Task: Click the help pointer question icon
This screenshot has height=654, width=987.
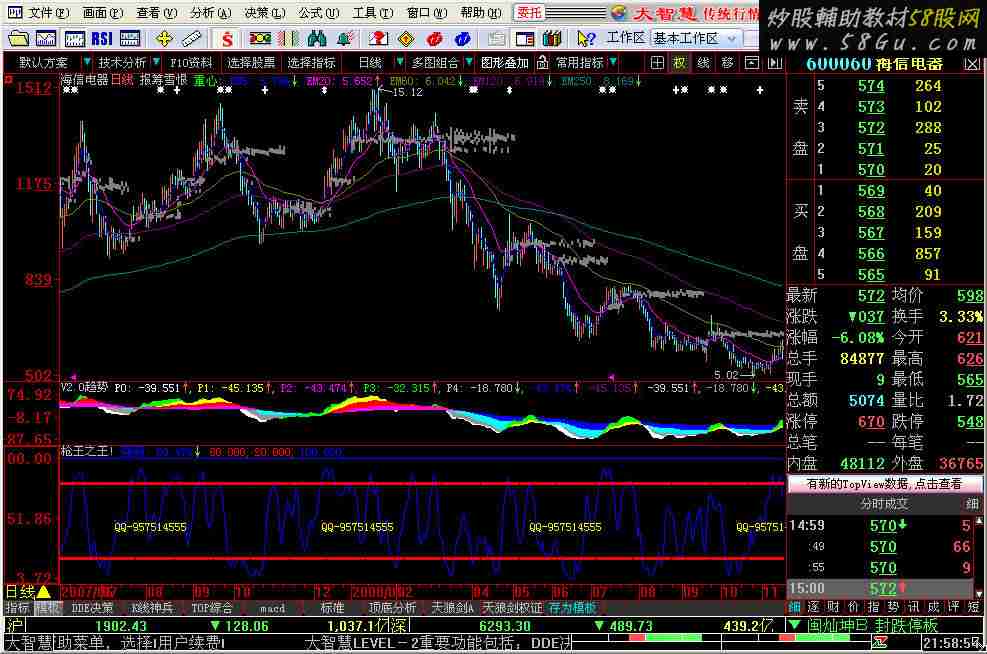Action: tap(585, 39)
